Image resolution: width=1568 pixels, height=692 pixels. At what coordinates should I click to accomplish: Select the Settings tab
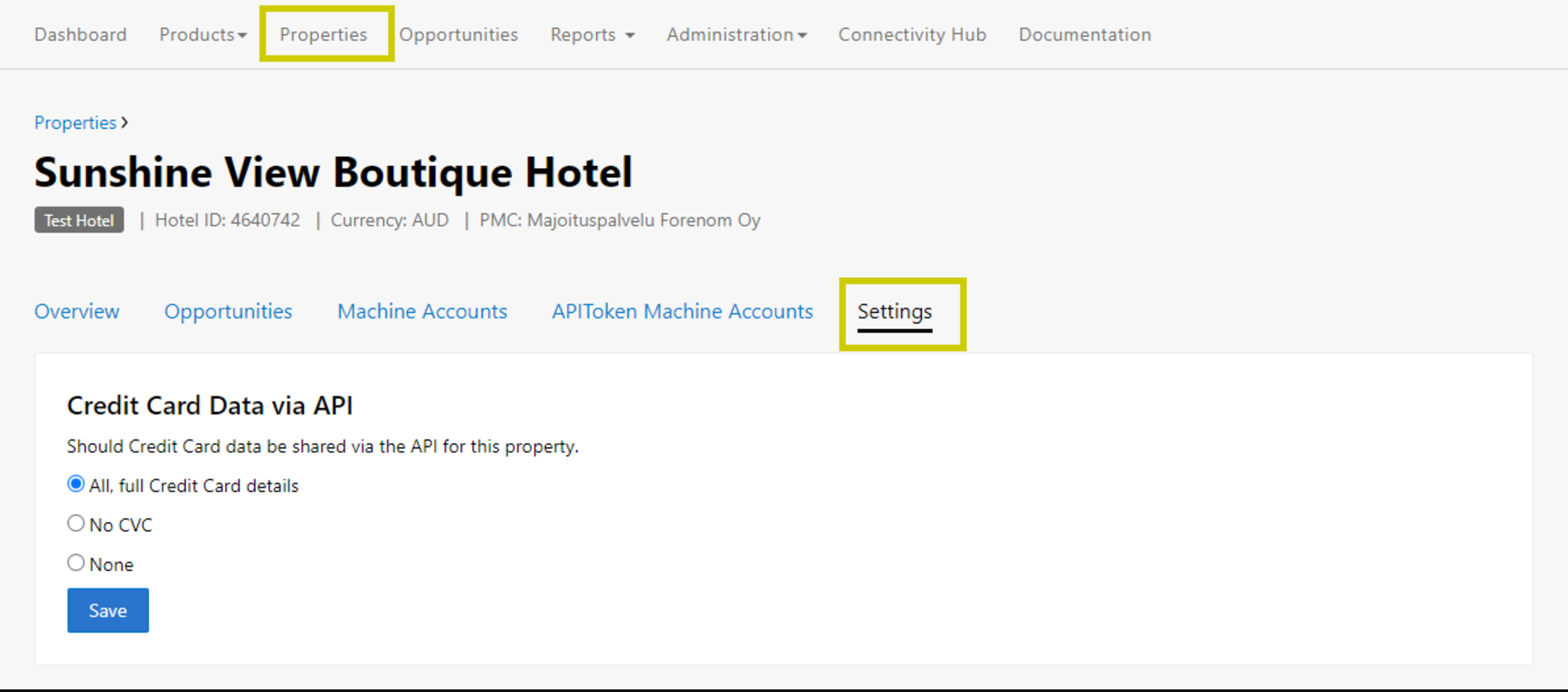coord(894,311)
